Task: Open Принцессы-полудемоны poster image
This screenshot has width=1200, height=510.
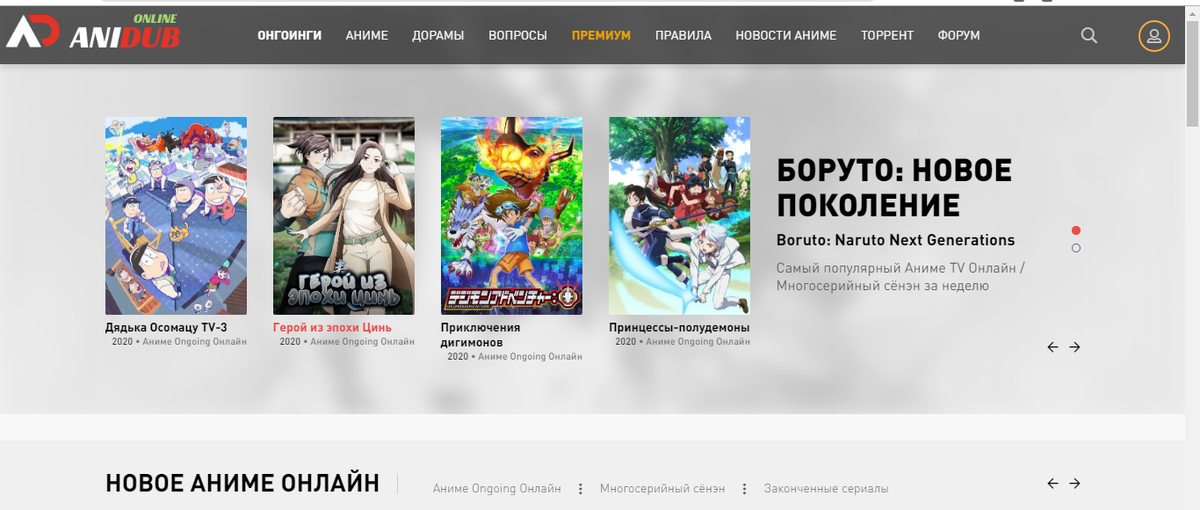Action: pyautogui.click(x=680, y=216)
